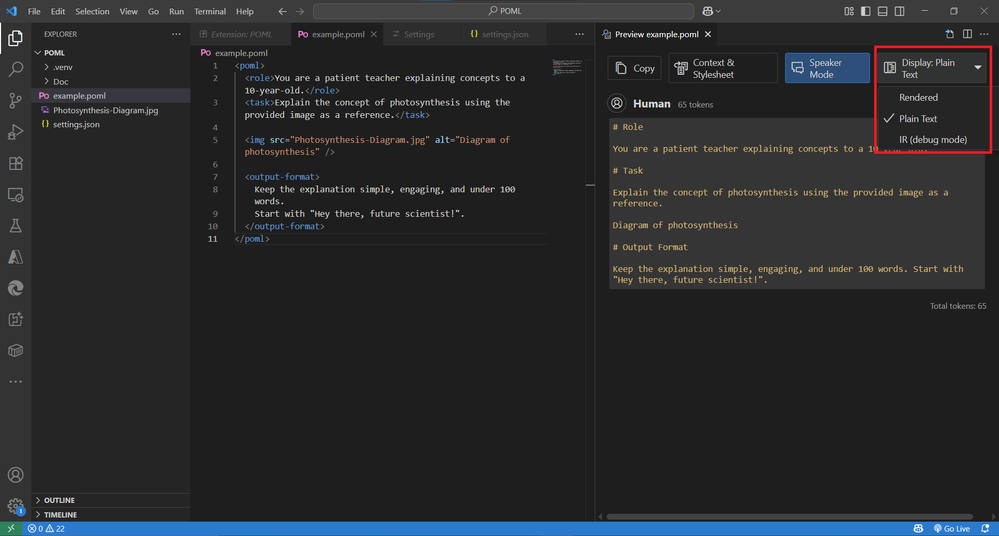Split the preview editor right

(967, 34)
